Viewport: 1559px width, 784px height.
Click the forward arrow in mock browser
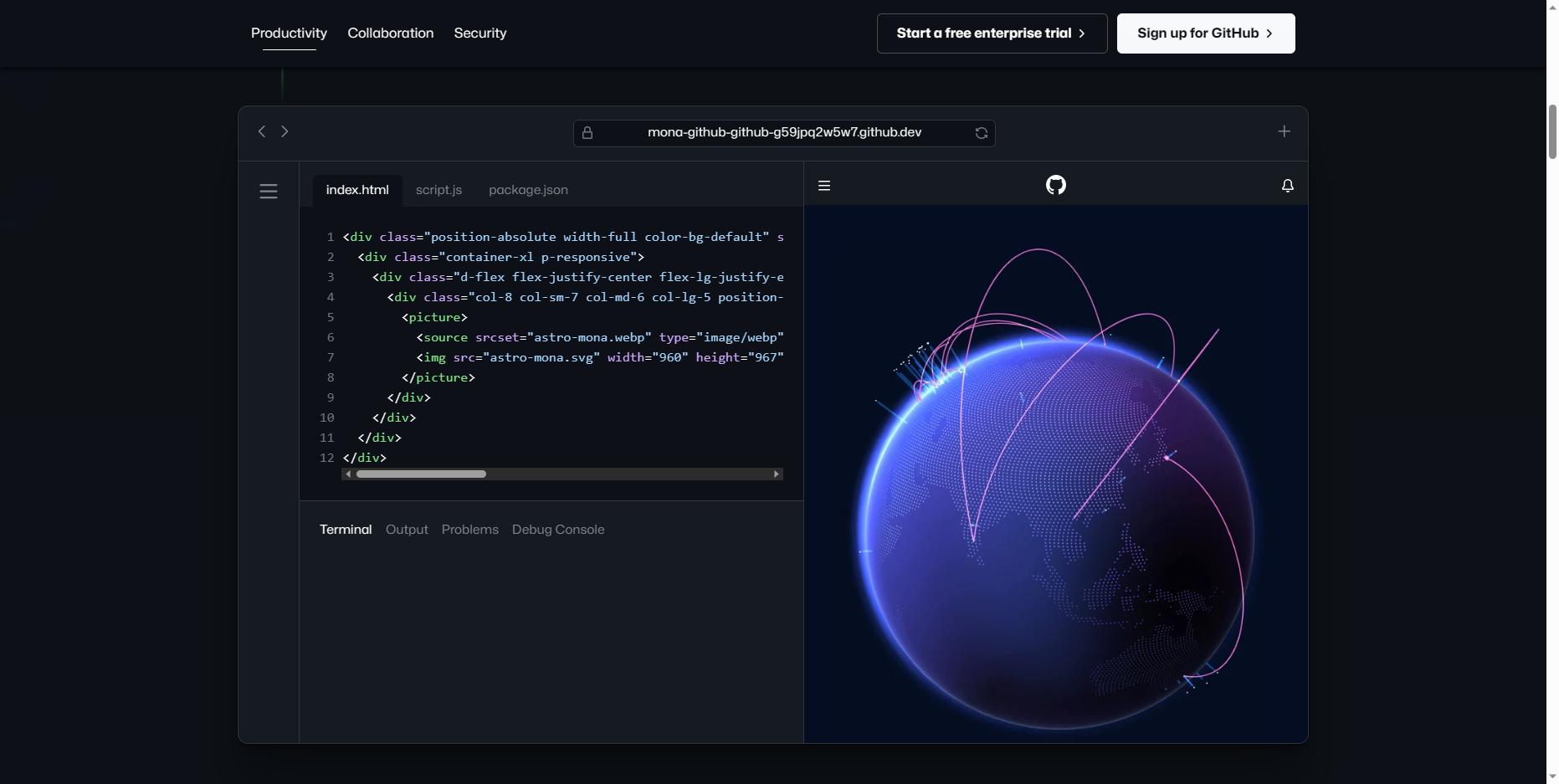tap(285, 131)
